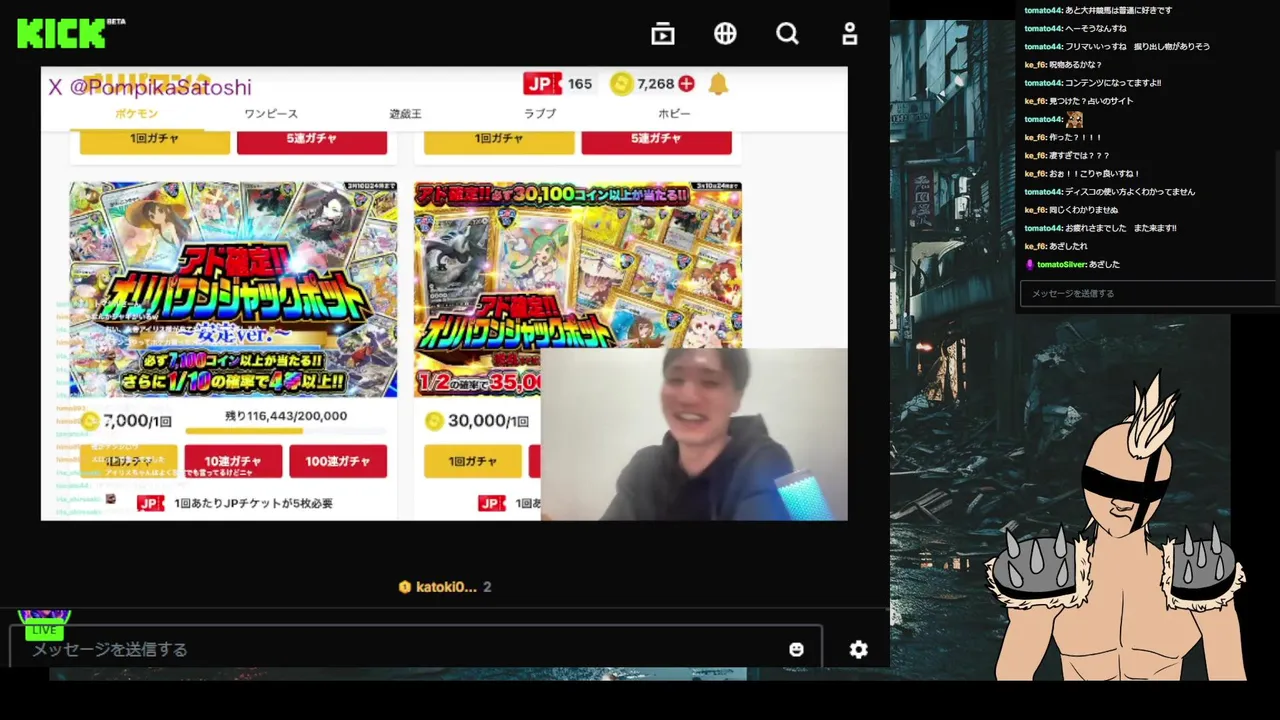Viewport: 1280px width, 720px height.
Task: Click message あと大井競馬は普通に好きです
Action: pos(1118,10)
